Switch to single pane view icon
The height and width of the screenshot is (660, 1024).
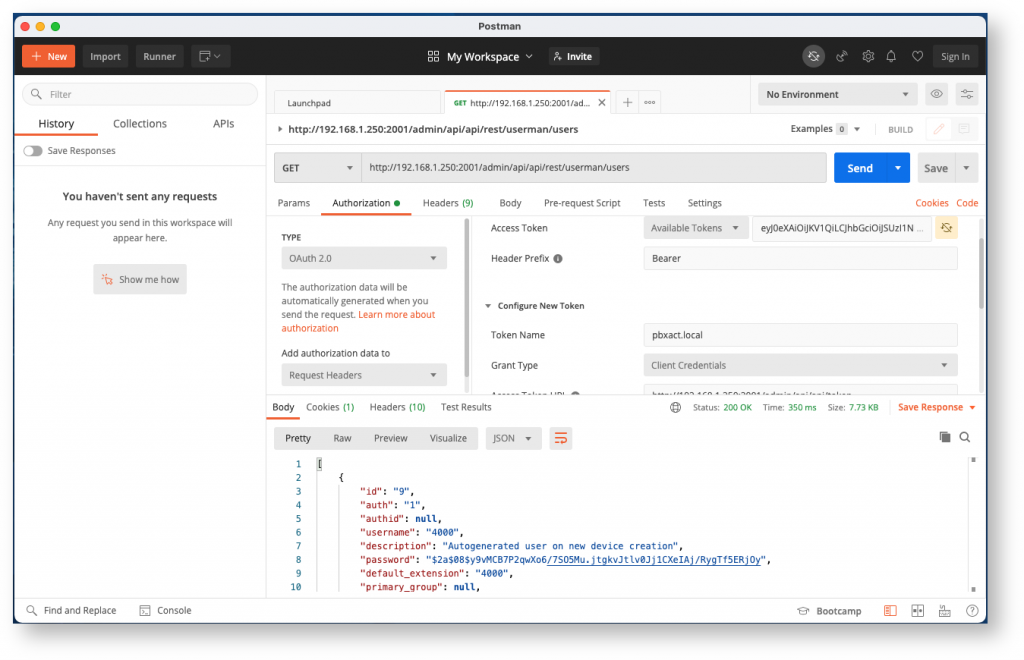click(890, 611)
